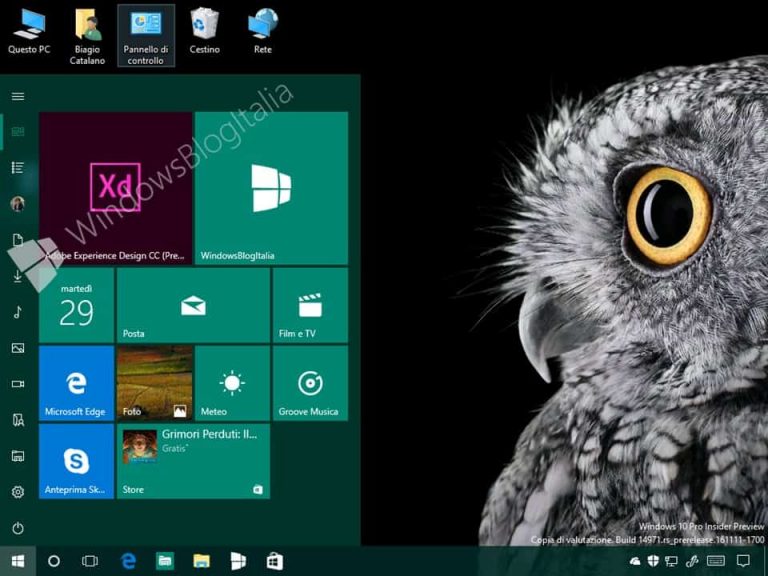
Task: Open the Posta mail tile
Action: [x=193, y=306]
